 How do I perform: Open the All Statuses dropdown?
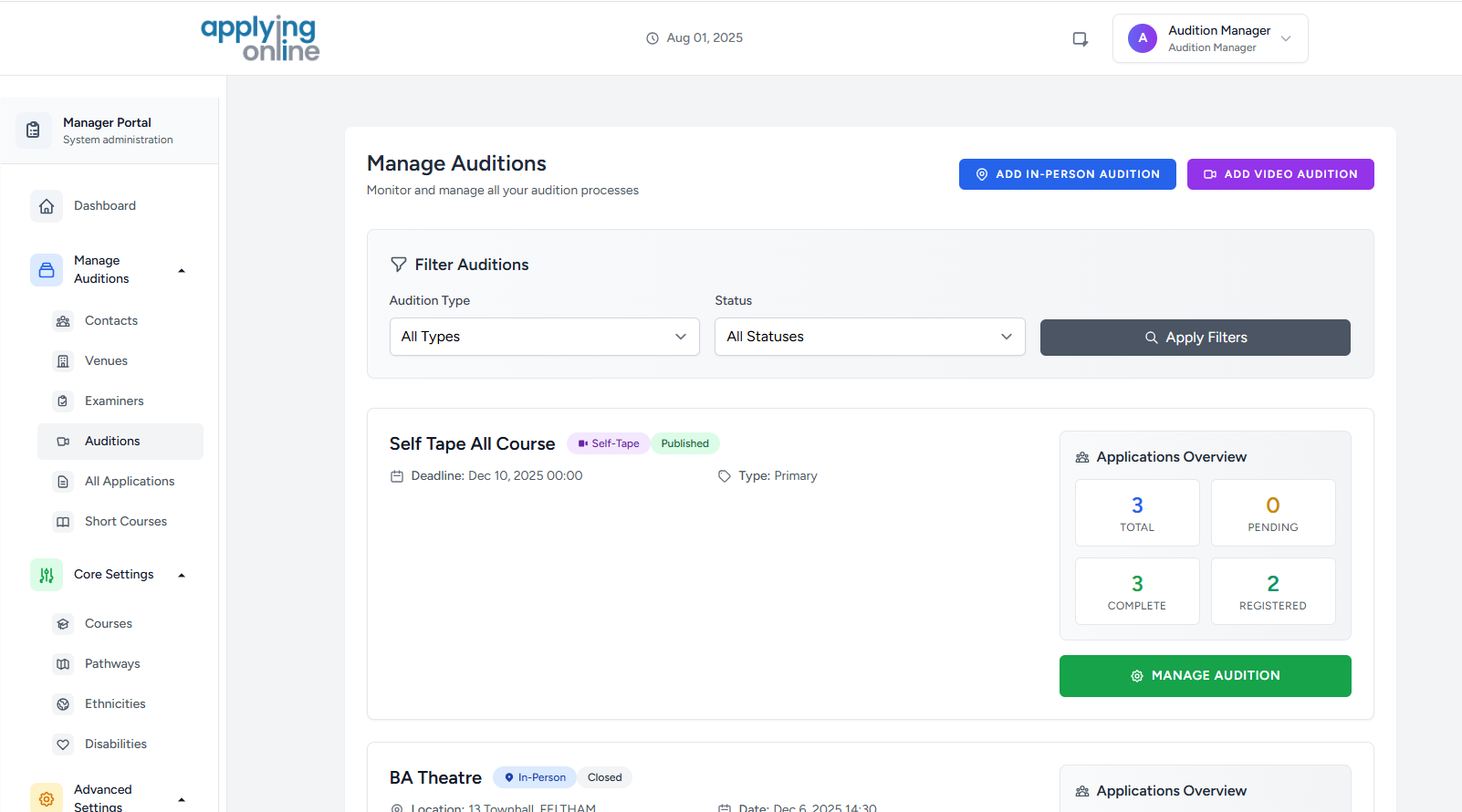tap(870, 337)
